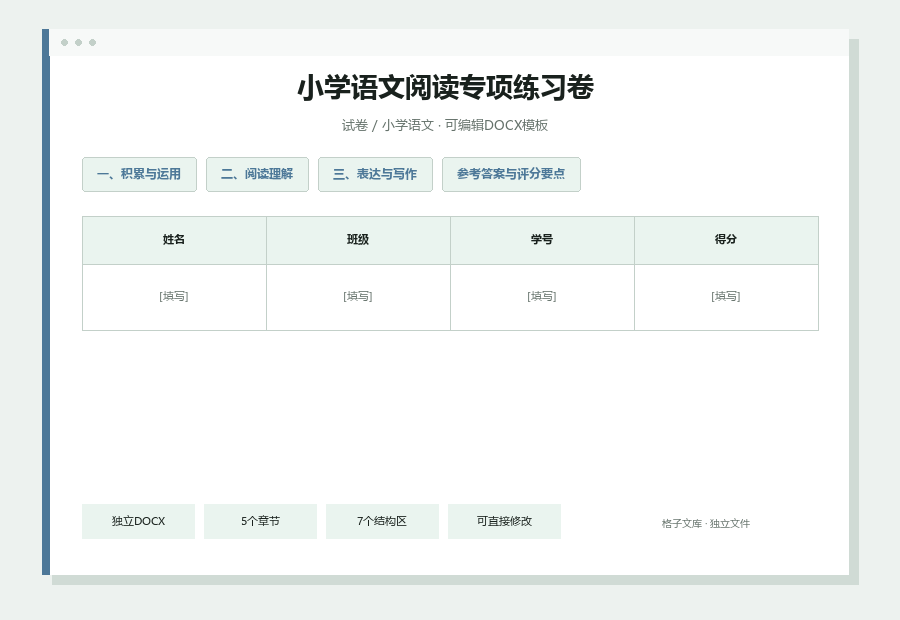This screenshot has width=900, height=620.
Task: Click the 得分 table header
Action: click(x=726, y=240)
